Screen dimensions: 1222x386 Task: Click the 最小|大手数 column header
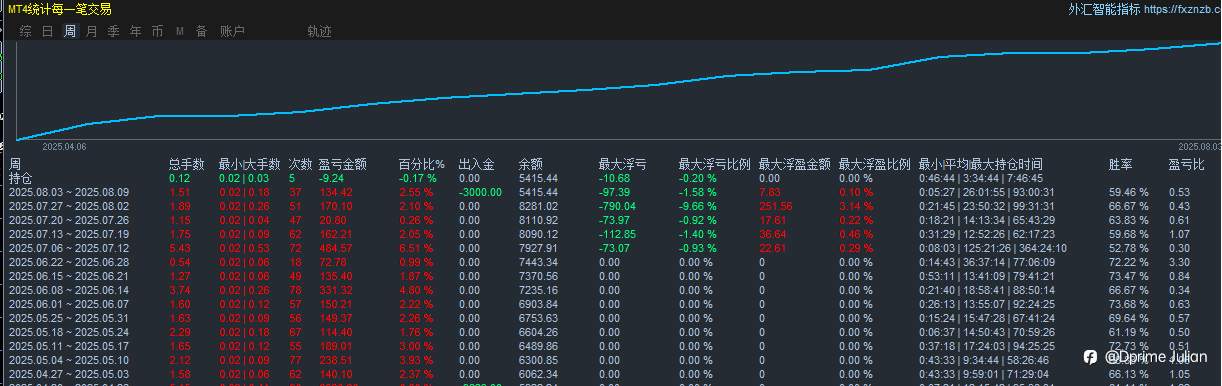[x=250, y=164]
